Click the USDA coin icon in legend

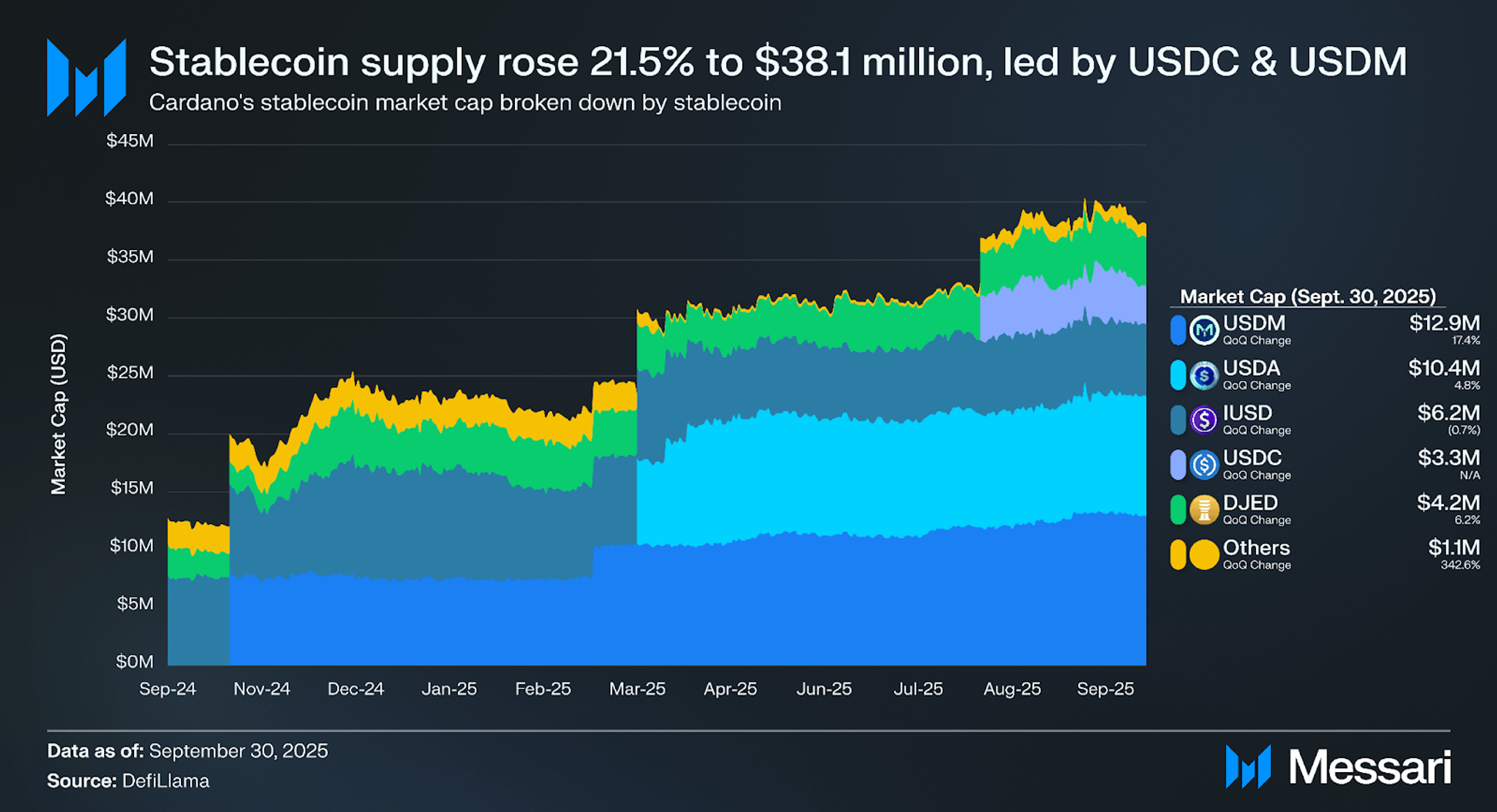1203,375
